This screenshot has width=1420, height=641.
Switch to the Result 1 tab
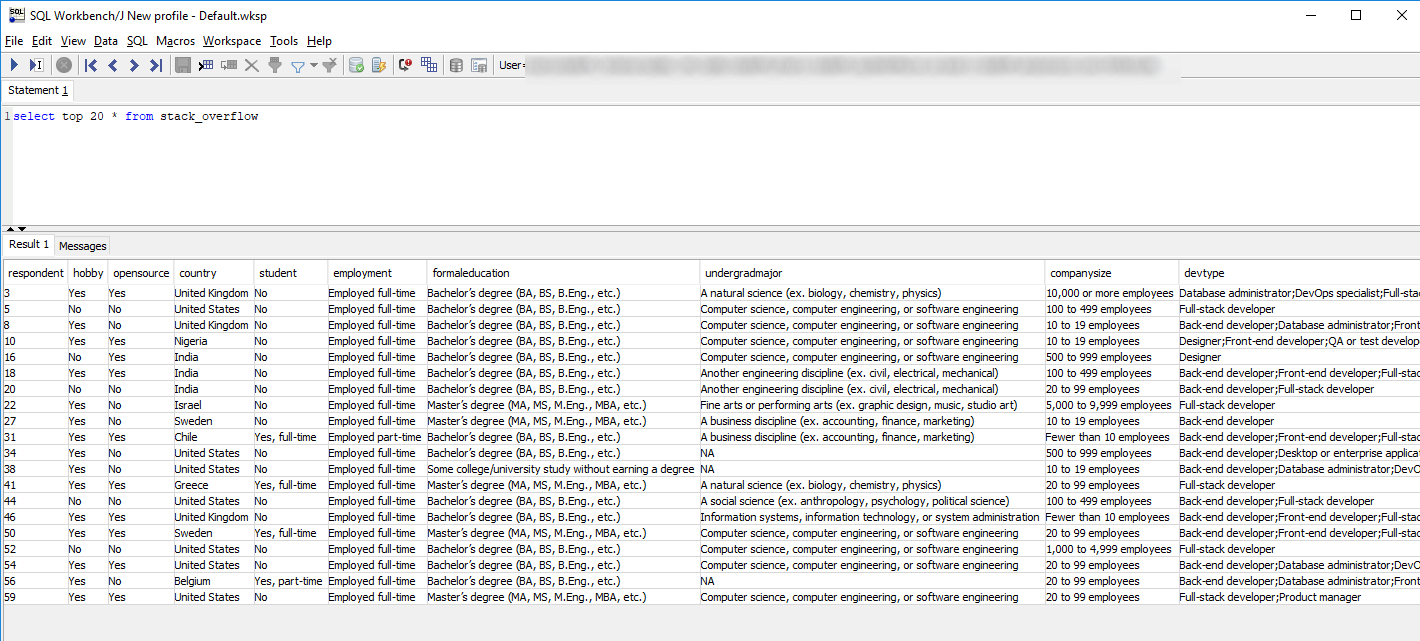(x=29, y=244)
